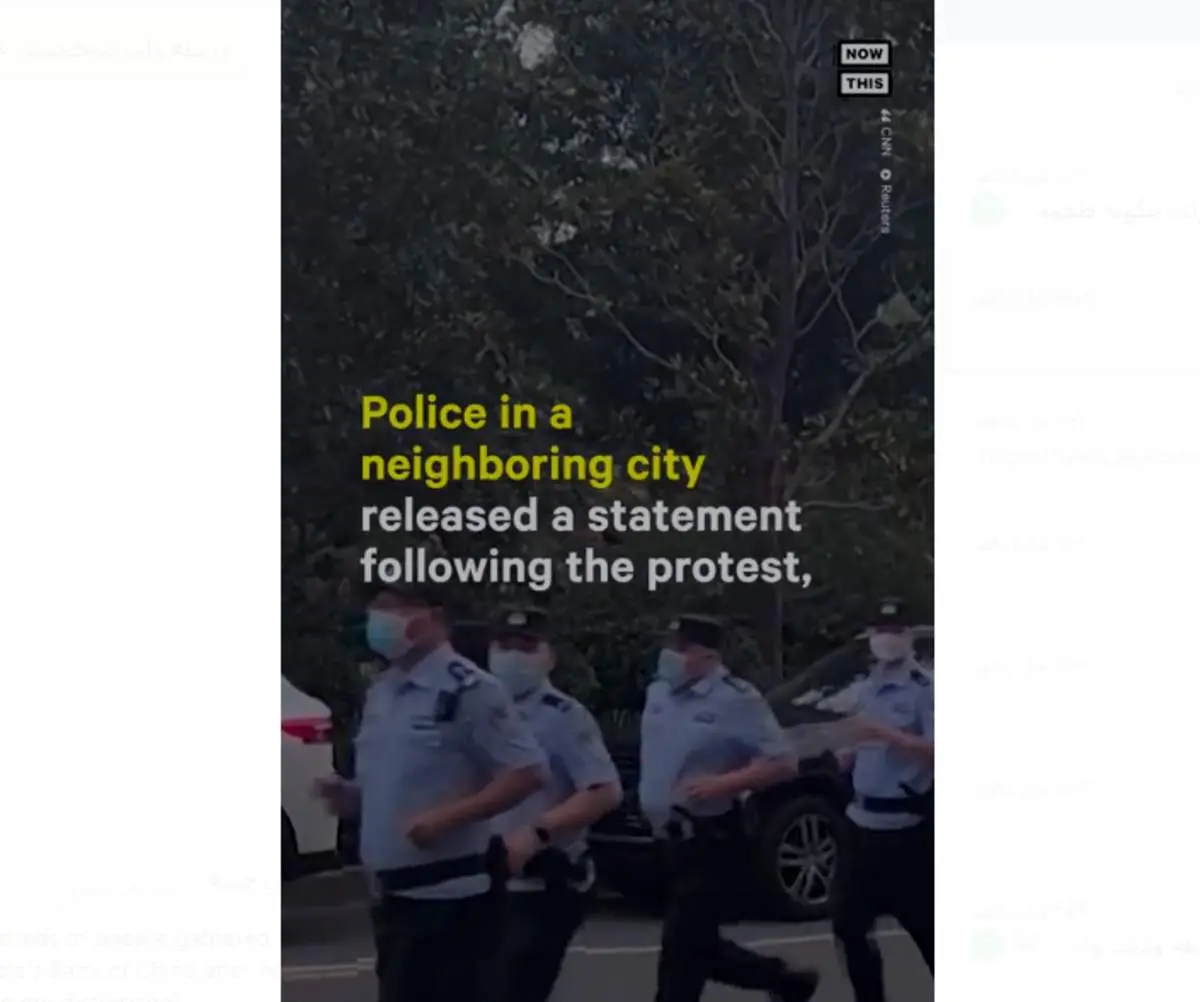Click caption line 'following the protest,'
Screen dimensions: 1200x1002
pos(585,568)
